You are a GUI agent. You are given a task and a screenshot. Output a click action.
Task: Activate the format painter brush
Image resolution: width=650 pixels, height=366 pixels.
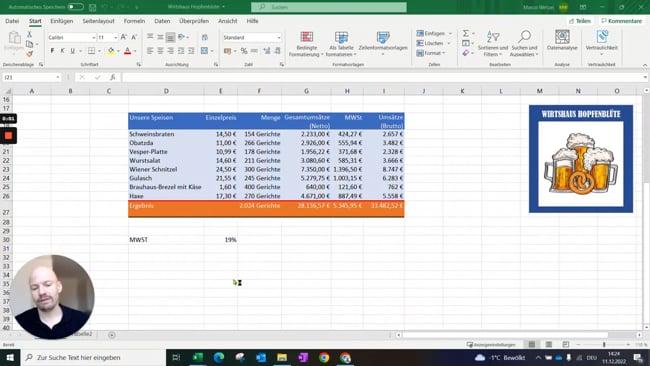[x=29, y=53]
